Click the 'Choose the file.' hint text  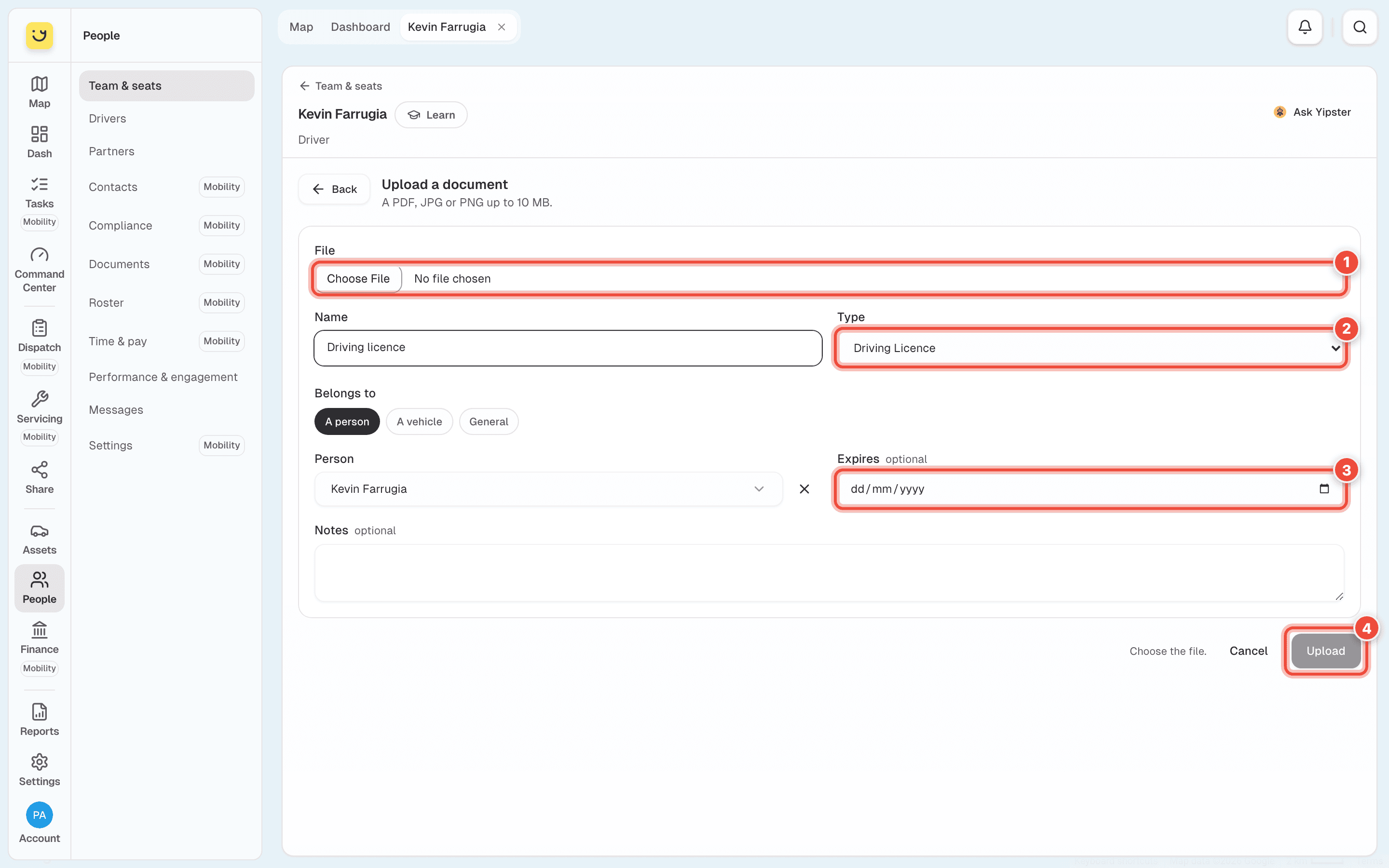pyautogui.click(x=1168, y=651)
